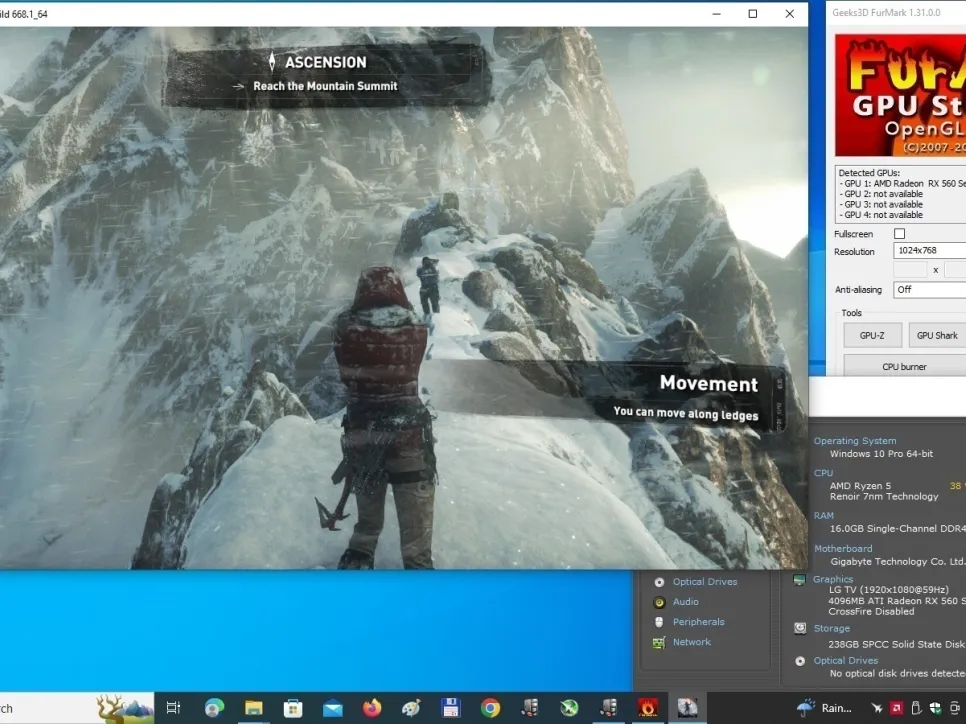Screen dimensions: 966x724
Task: Start the CPU burner tool in FurMark
Action: click(x=904, y=366)
